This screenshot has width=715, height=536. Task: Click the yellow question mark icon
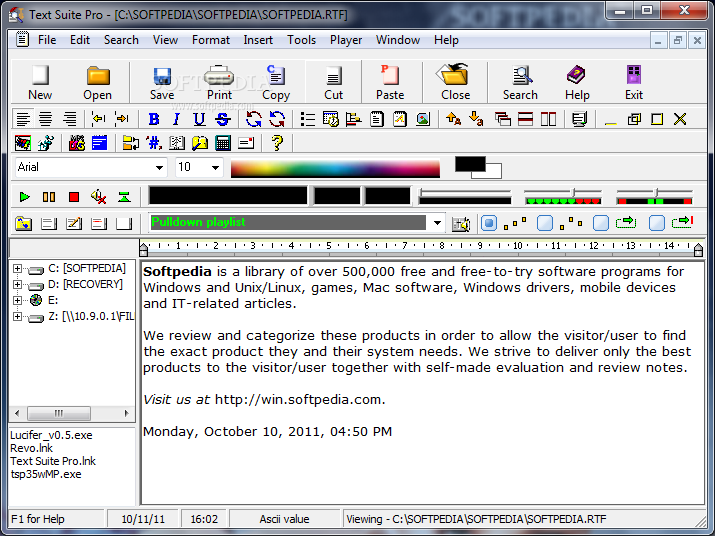tap(277, 143)
